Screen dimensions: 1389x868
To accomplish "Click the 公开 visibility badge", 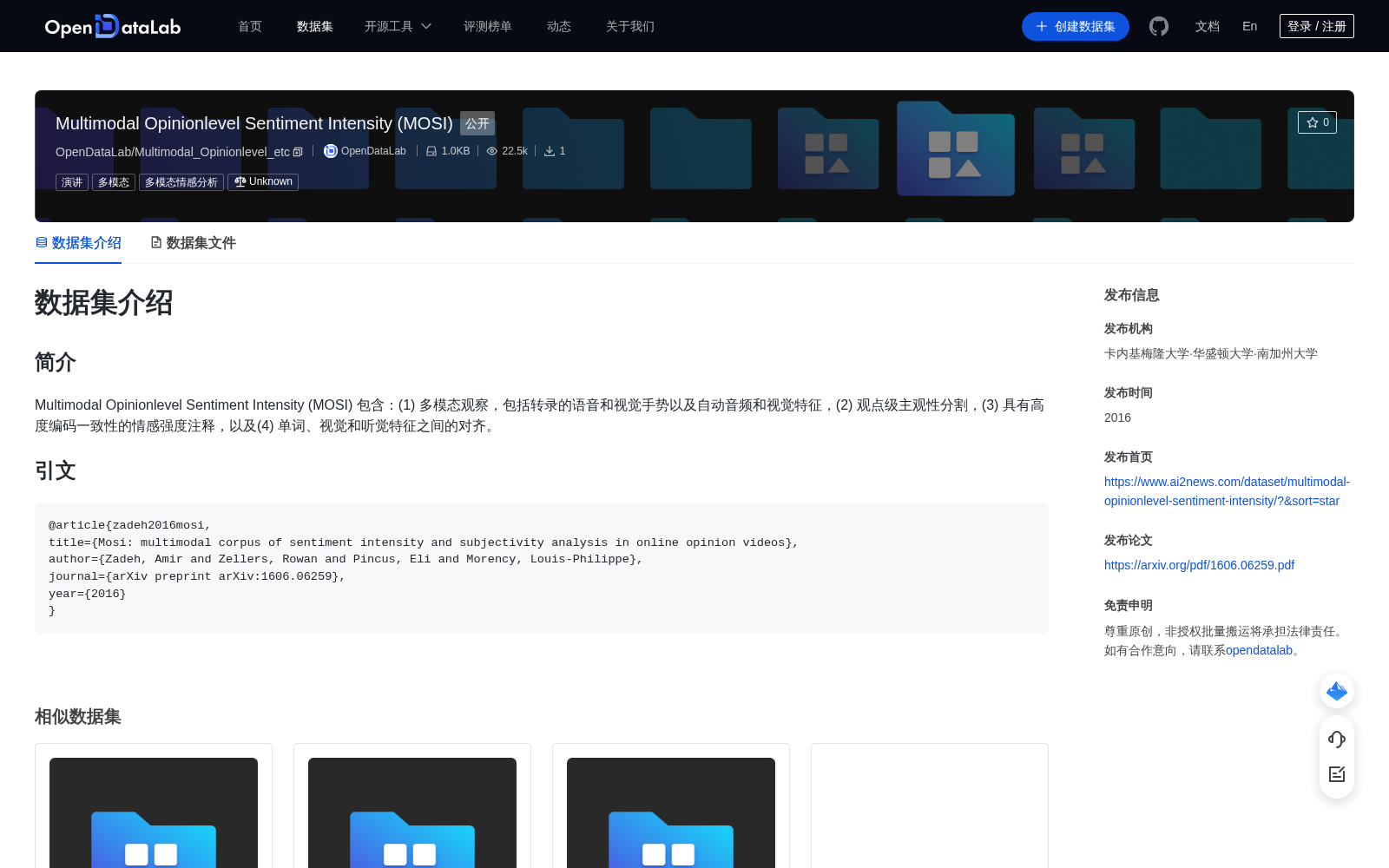I will [x=477, y=123].
